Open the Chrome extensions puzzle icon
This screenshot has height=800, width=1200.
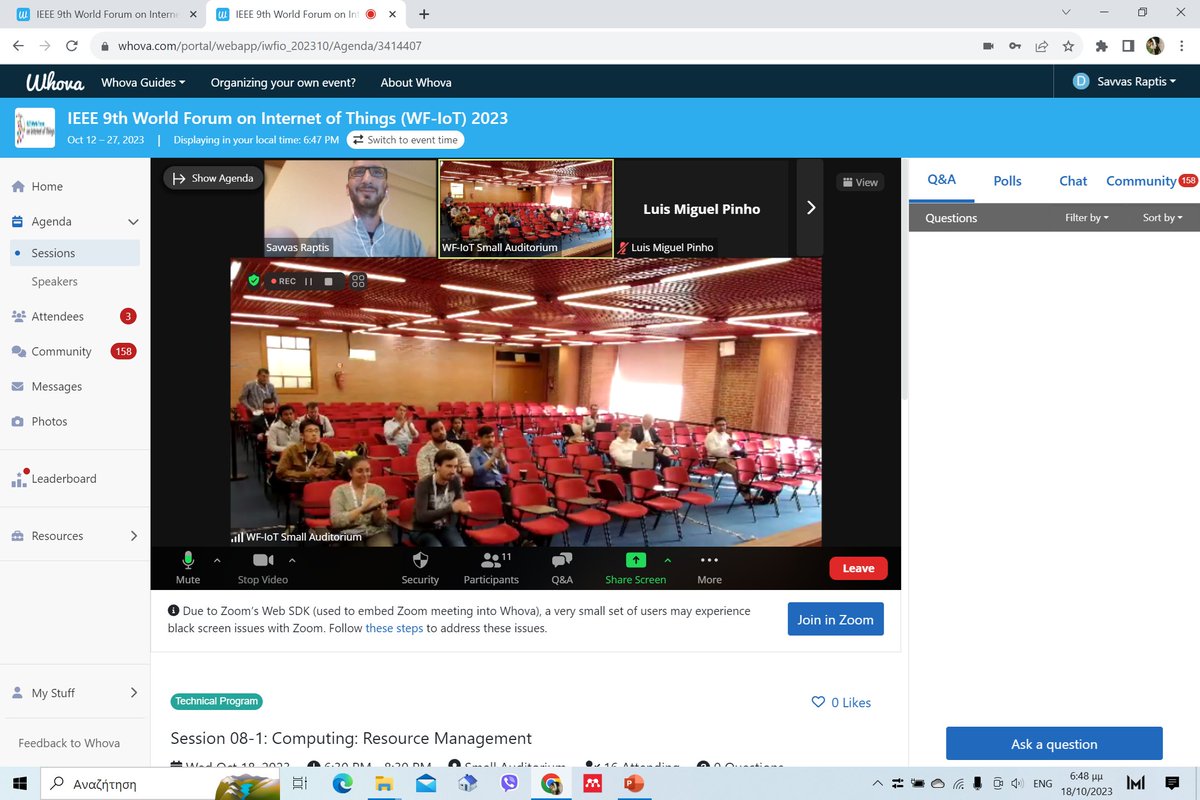[1102, 46]
